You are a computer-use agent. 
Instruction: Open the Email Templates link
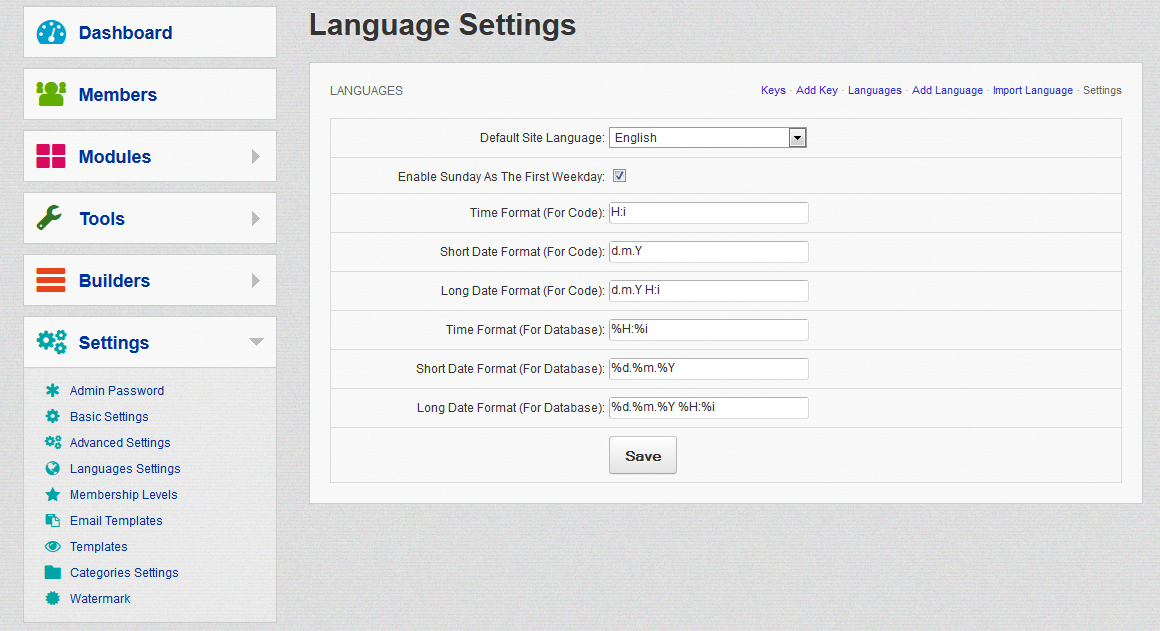pos(116,521)
